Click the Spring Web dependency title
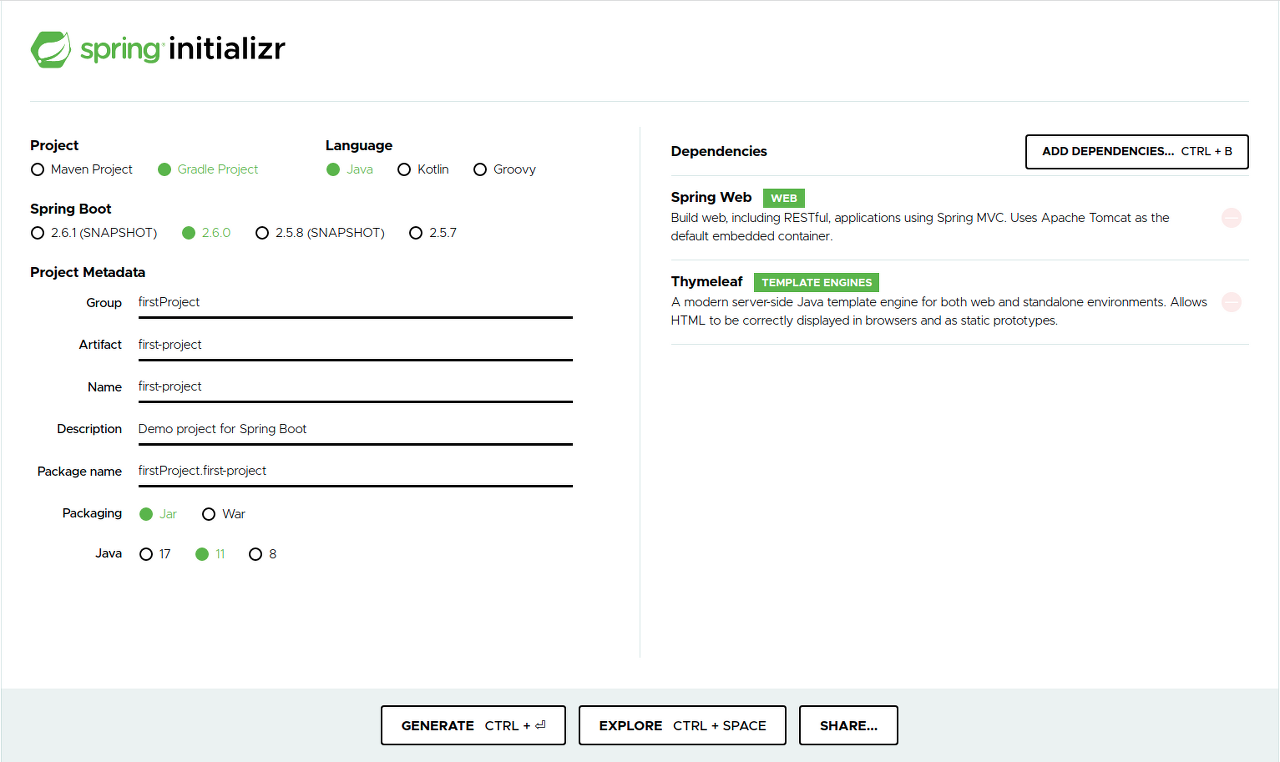The image size is (1280, 762). click(711, 197)
